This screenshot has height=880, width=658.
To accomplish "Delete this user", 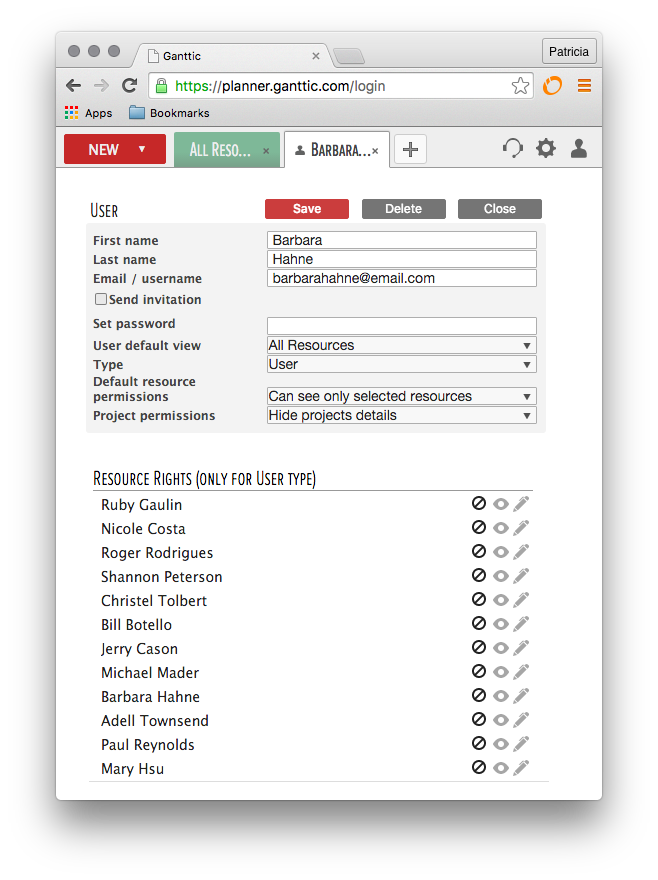I will click(x=404, y=209).
